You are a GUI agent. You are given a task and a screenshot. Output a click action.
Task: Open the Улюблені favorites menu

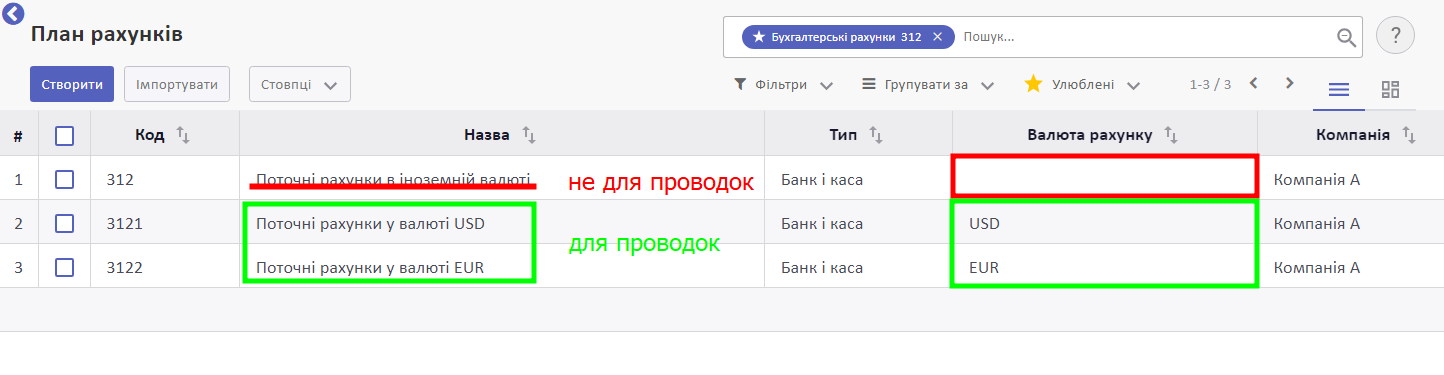[1082, 85]
